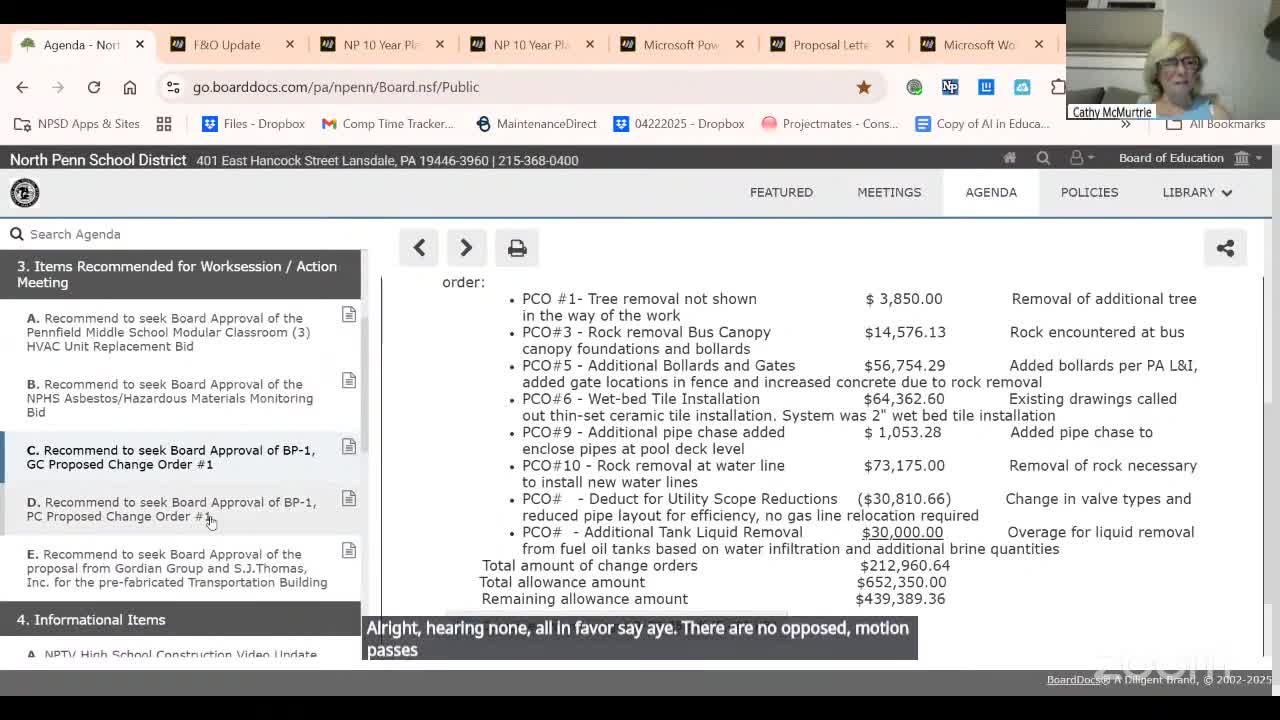Go forward in the browser
The width and height of the screenshot is (1280, 720).
click(x=58, y=87)
